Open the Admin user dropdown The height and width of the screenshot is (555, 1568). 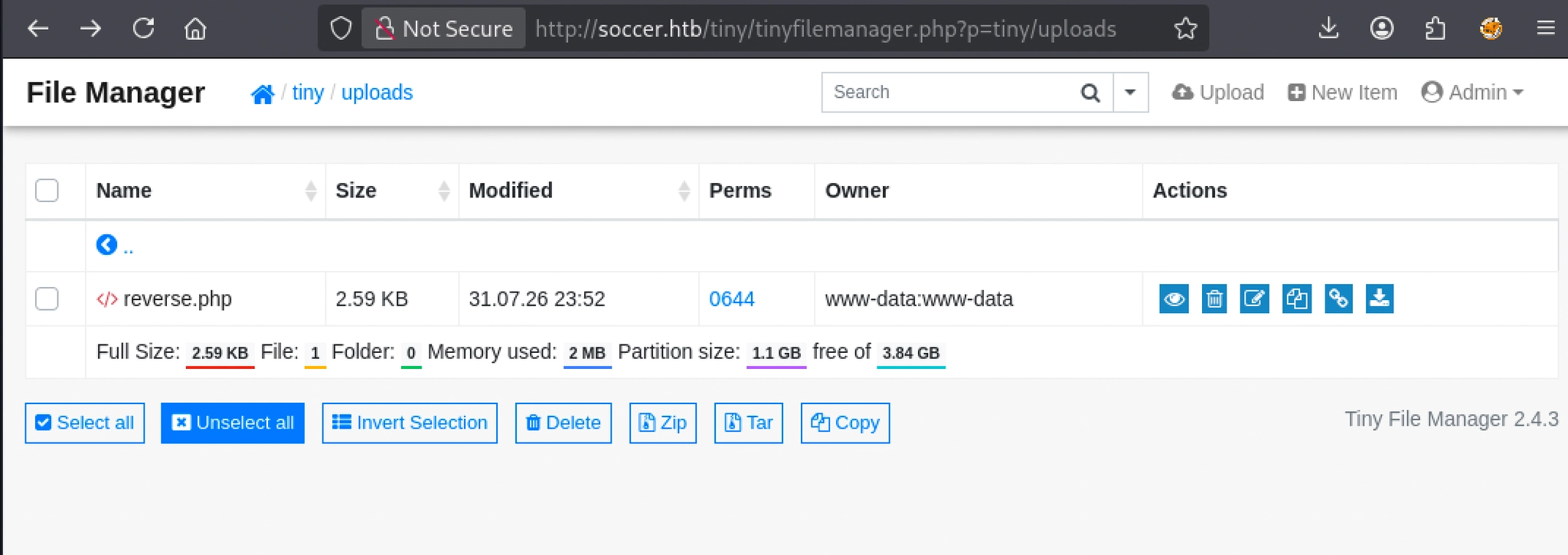(x=1472, y=93)
